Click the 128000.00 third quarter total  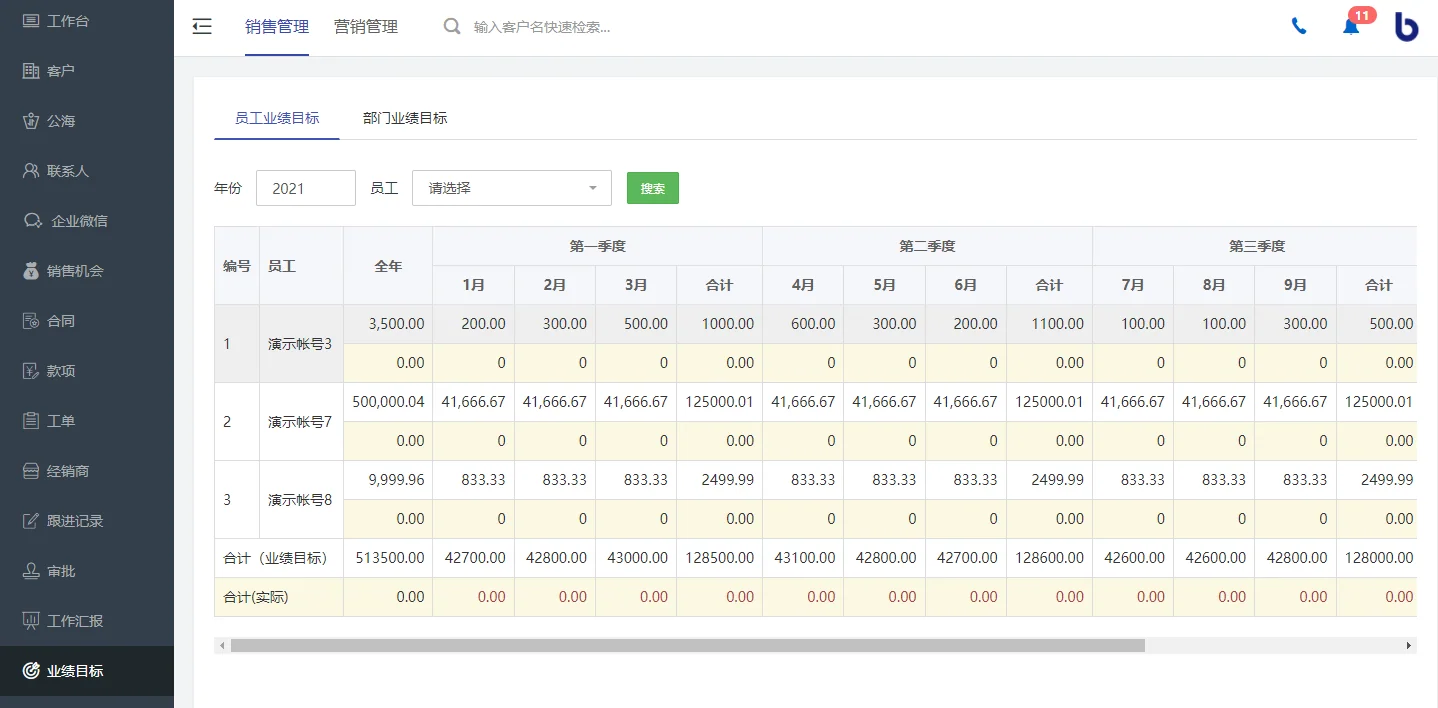pos(1378,558)
